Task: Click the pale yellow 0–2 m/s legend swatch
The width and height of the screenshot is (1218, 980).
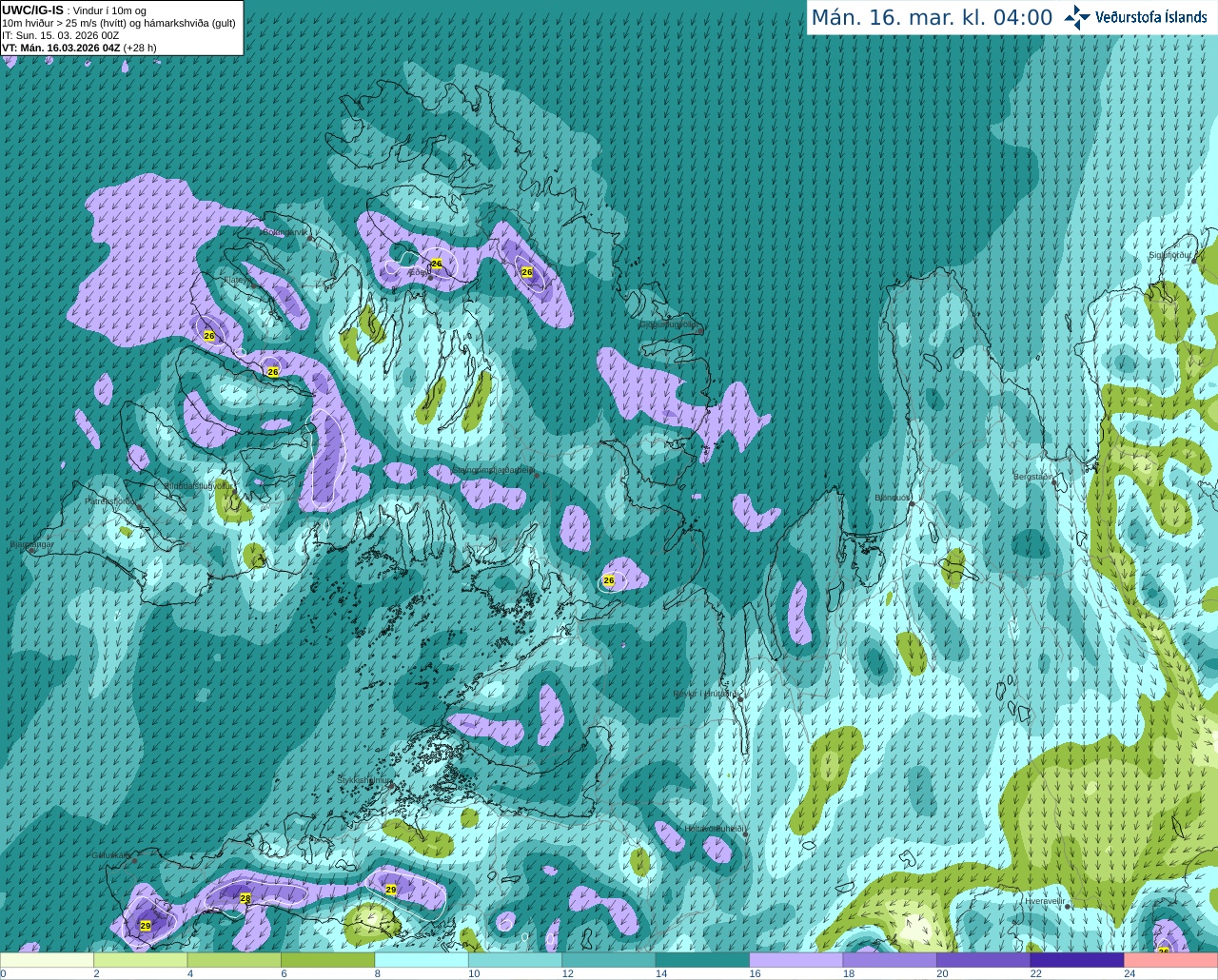Action: pyautogui.click(x=47, y=960)
